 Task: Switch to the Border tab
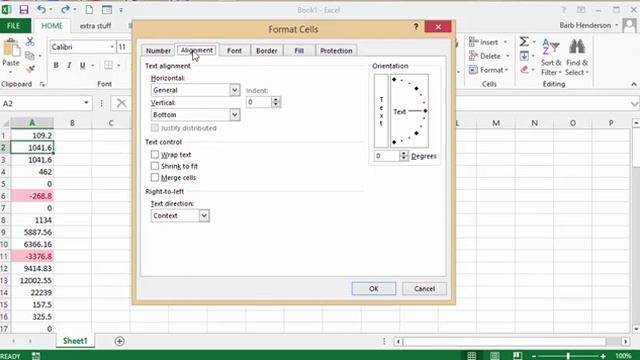point(267,51)
